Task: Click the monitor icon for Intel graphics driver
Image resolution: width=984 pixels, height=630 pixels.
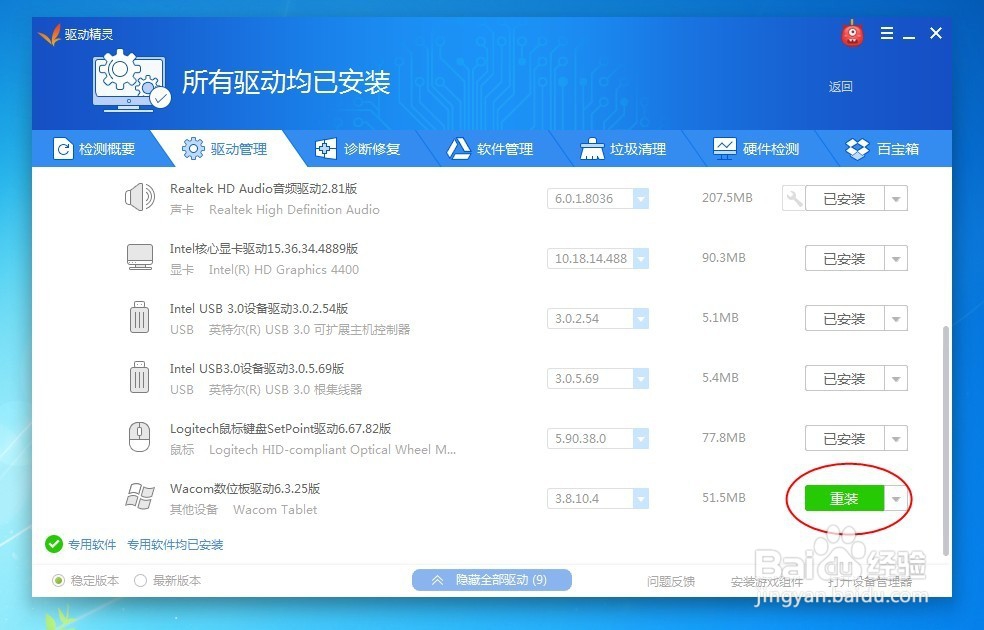Action: pyautogui.click(x=139, y=257)
